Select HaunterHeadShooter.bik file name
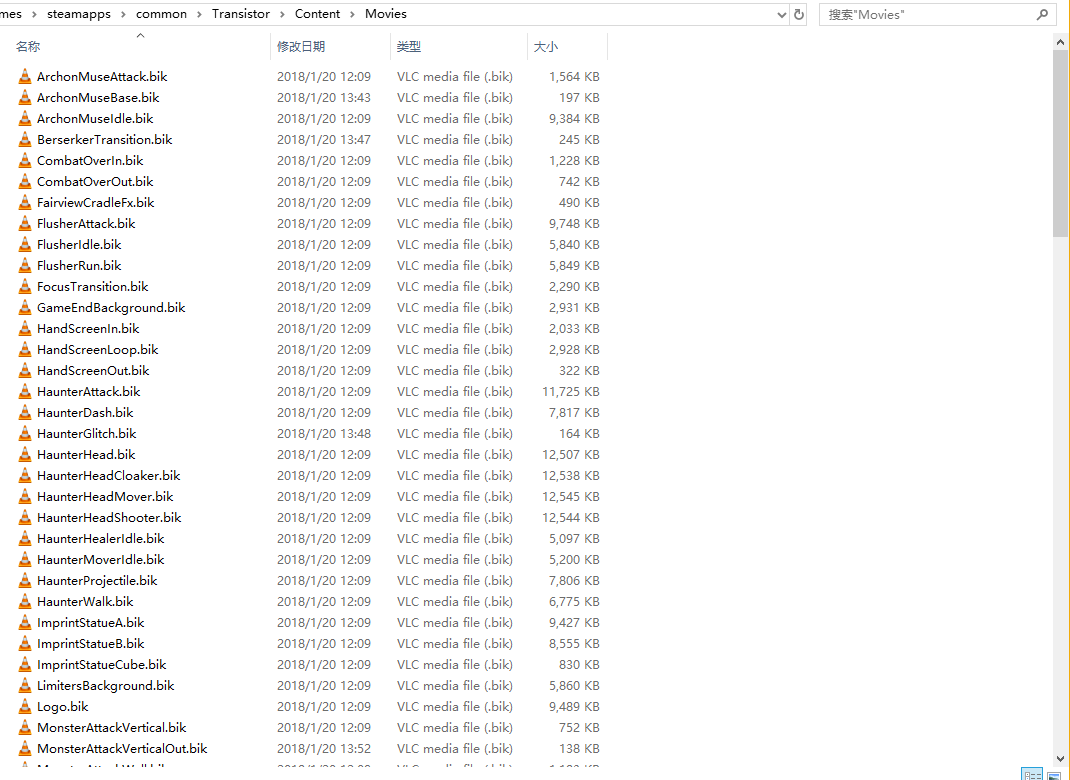This screenshot has width=1070, height=780. coord(109,518)
